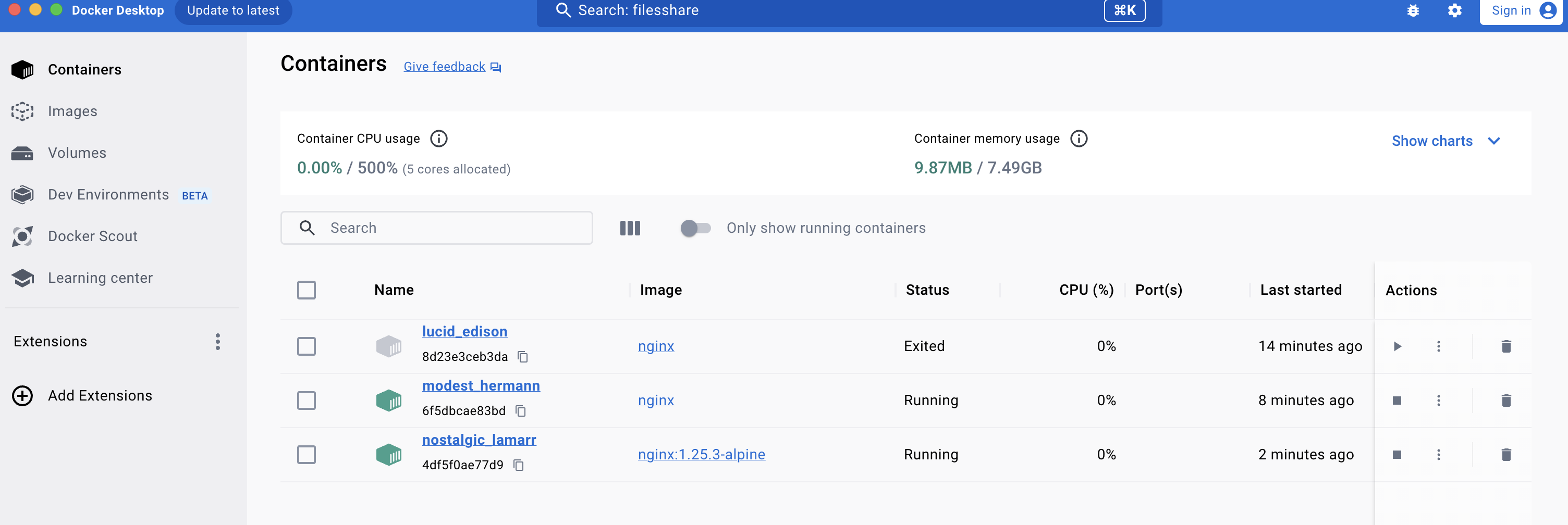Select all containers checkbox in header
This screenshot has height=525, width=1568.
pyautogui.click(x=306, y=290)
